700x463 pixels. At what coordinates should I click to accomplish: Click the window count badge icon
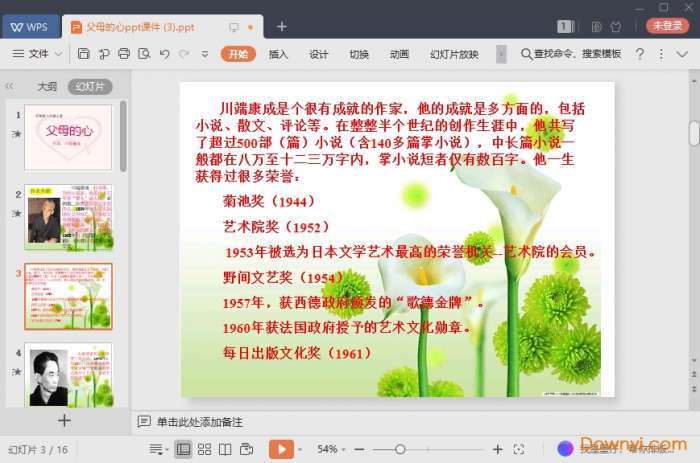tap(564, 27)
